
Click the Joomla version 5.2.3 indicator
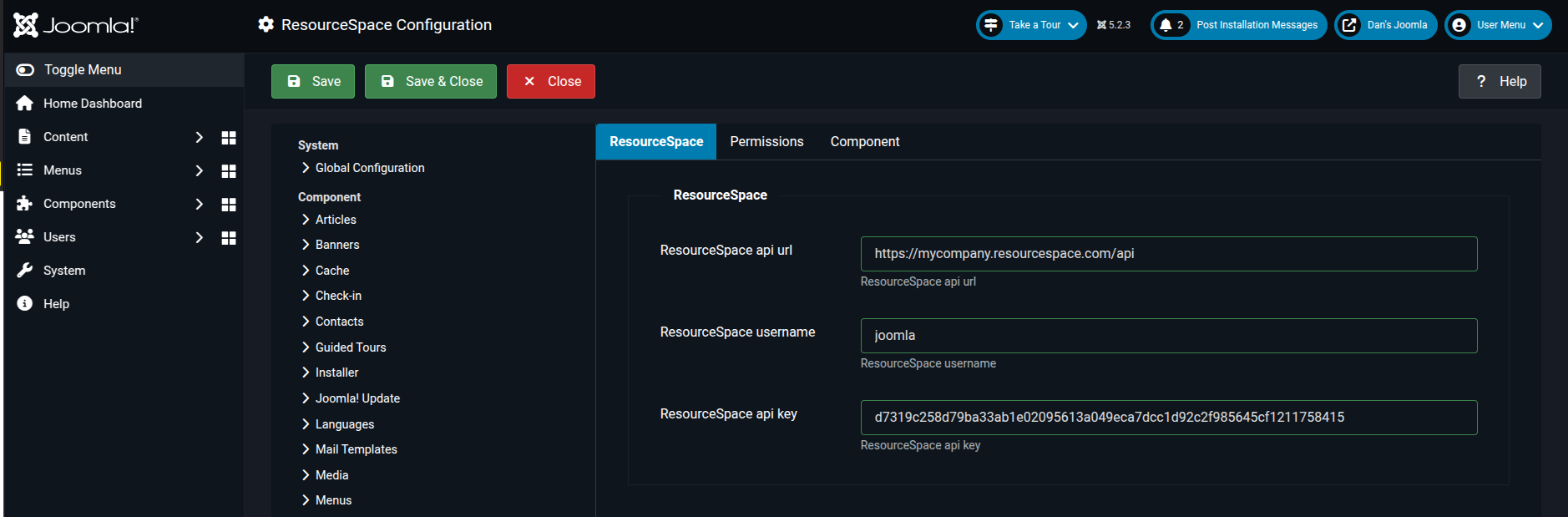[1114, 25]
